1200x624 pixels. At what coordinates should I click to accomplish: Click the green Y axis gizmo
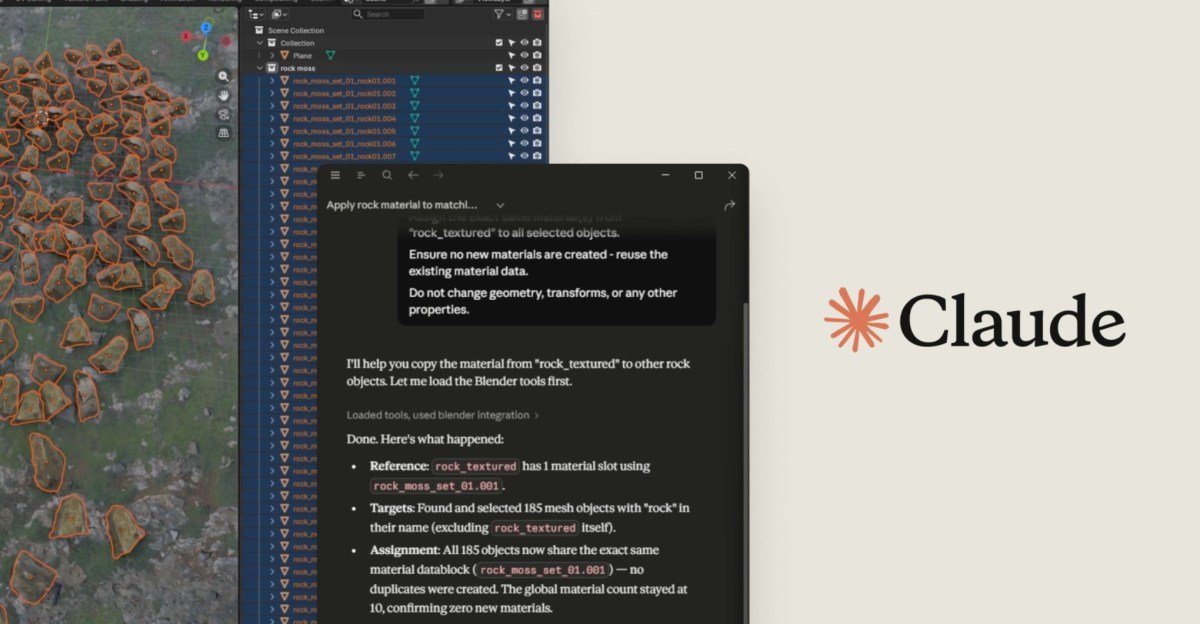click(203, 55)
